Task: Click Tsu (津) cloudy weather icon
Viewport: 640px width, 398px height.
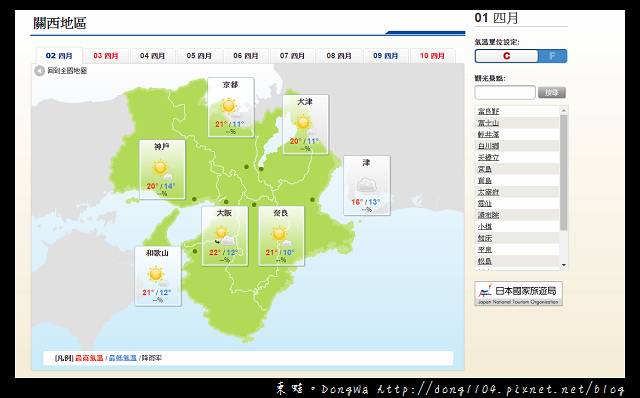Action: 366,185
